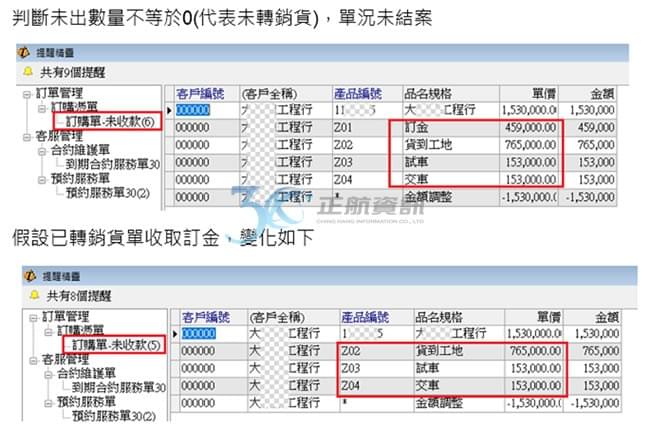Collapse the 訂單管理 node in the 9-reminder window
This screenshot has height=430, width=650.
[x=27, y=95]
